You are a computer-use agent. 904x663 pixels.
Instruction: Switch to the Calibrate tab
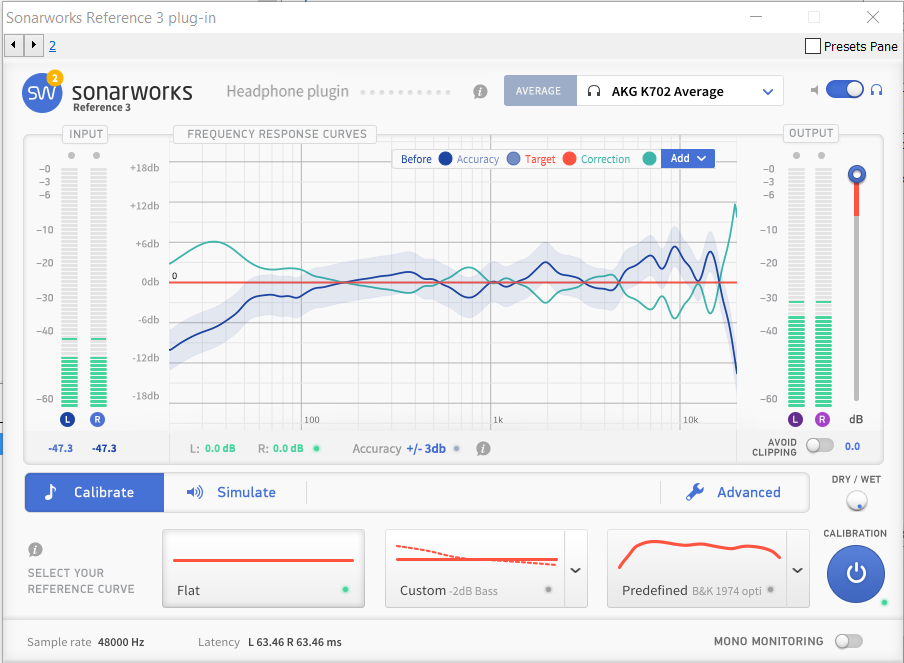click(95, 492)
